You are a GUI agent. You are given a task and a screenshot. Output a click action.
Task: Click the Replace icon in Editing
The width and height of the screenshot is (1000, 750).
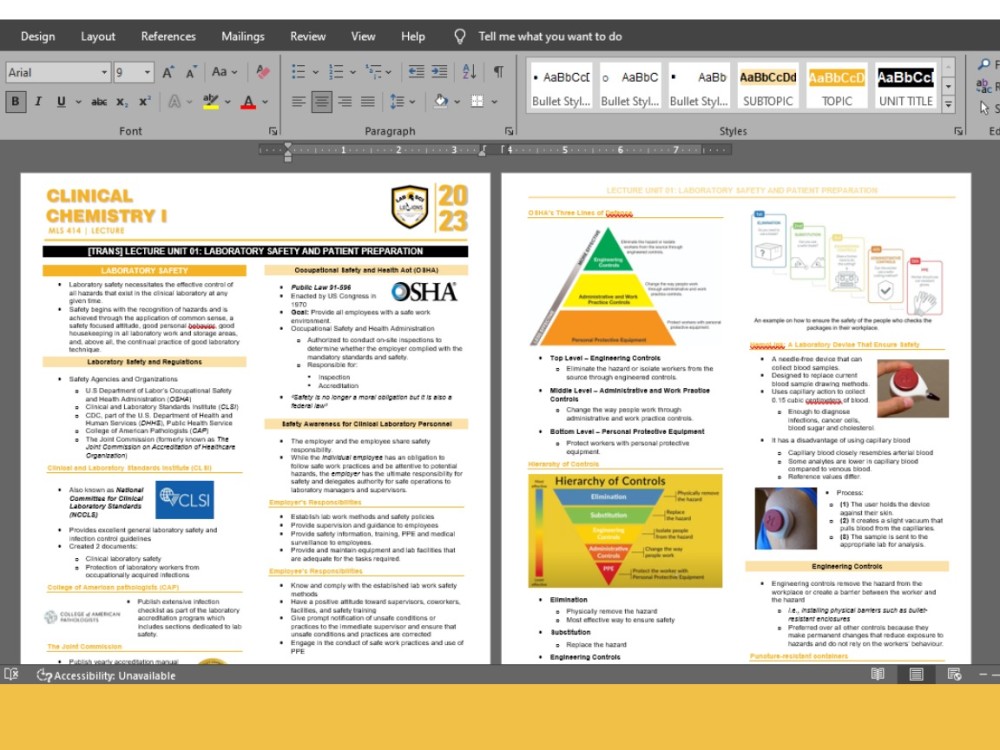(983, 85)
